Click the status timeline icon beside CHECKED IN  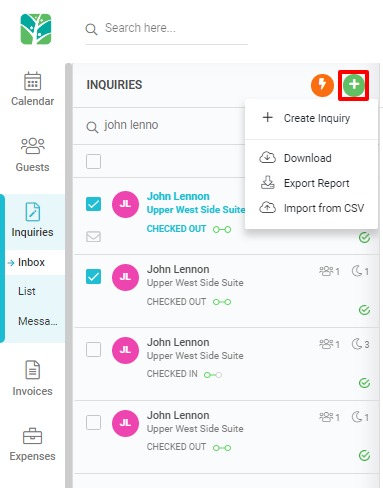[213, 375]
